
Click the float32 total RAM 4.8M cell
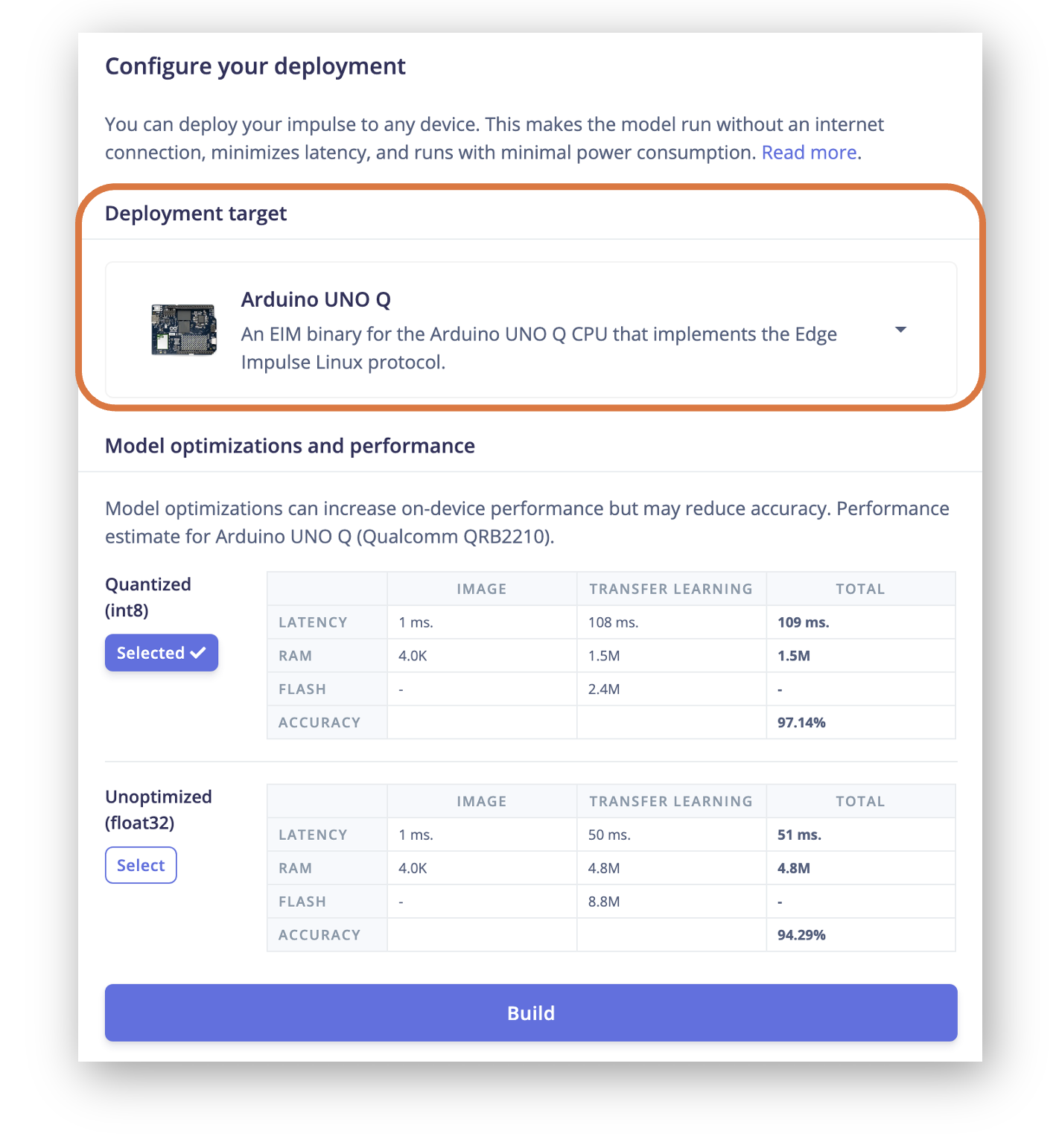(861, 868)
